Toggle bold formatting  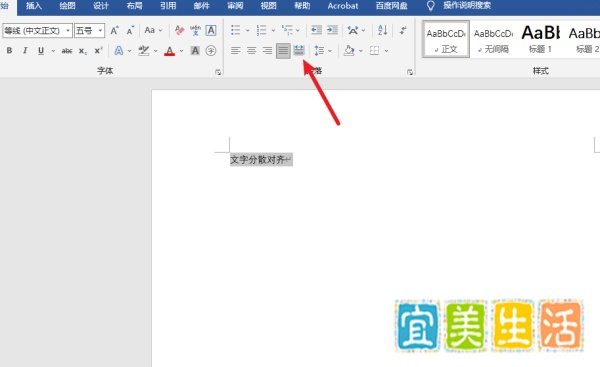(9, 51)
